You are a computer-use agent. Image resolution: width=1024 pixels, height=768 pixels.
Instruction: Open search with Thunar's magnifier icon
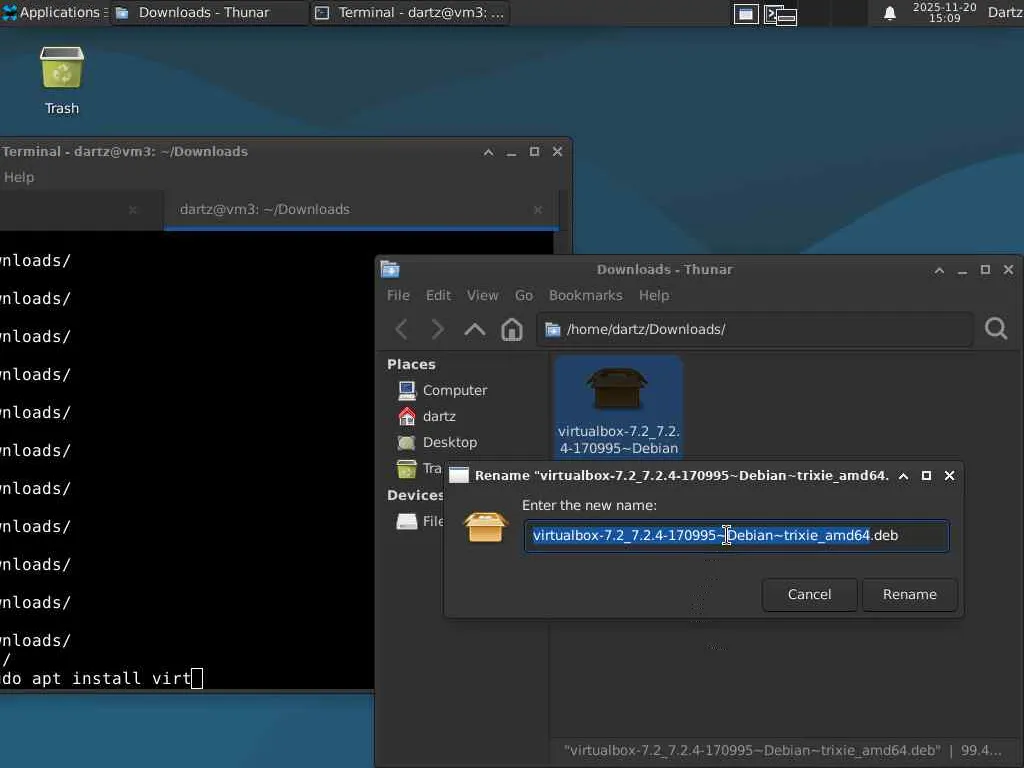click(996, 328)
